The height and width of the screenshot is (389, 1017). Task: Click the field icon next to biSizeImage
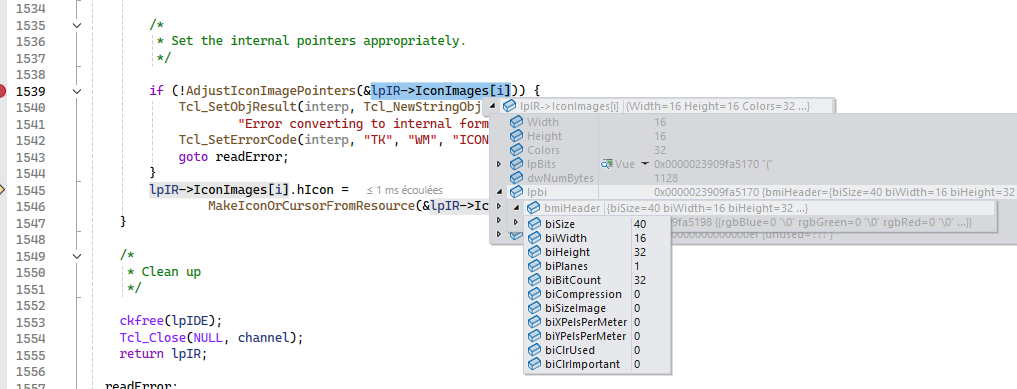534,308
